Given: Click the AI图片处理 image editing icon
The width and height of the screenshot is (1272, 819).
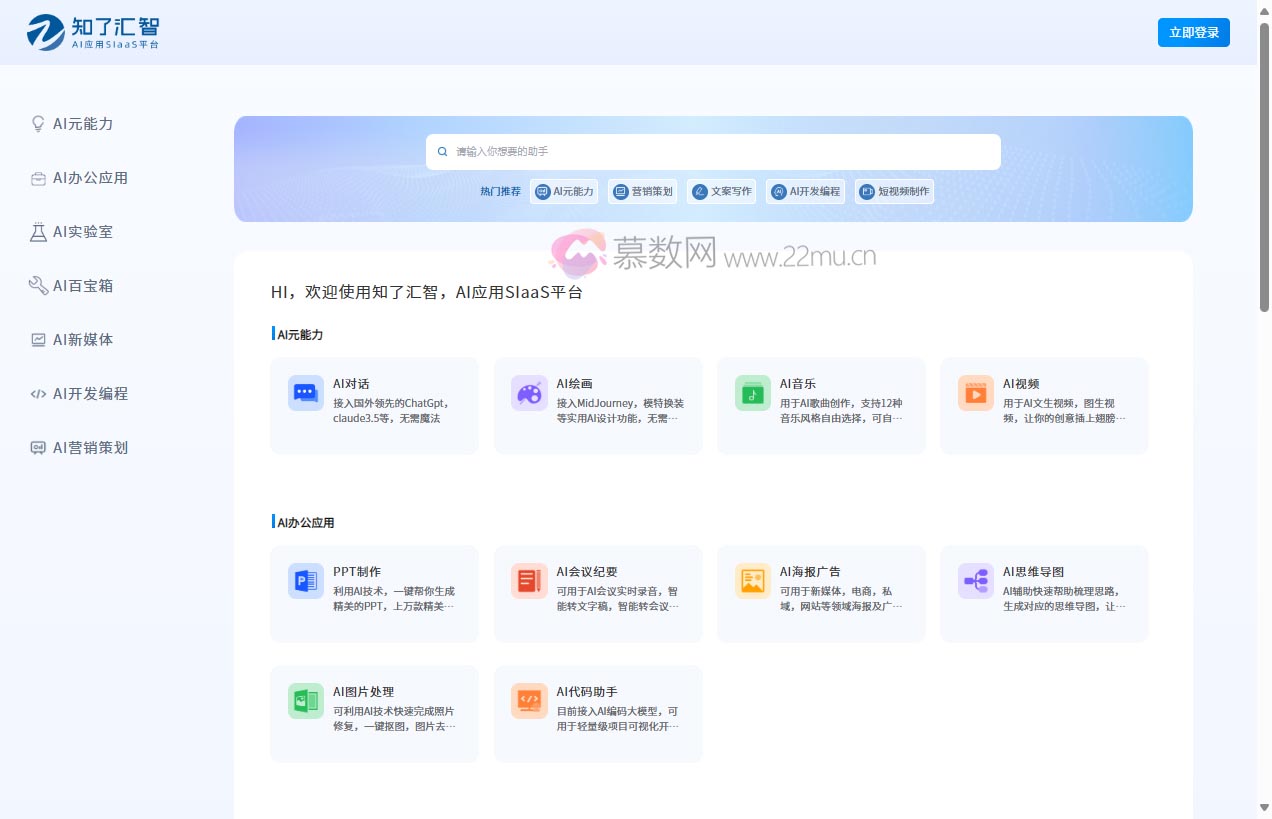Looking at the screenshot, I should click(x=305, y=701).
